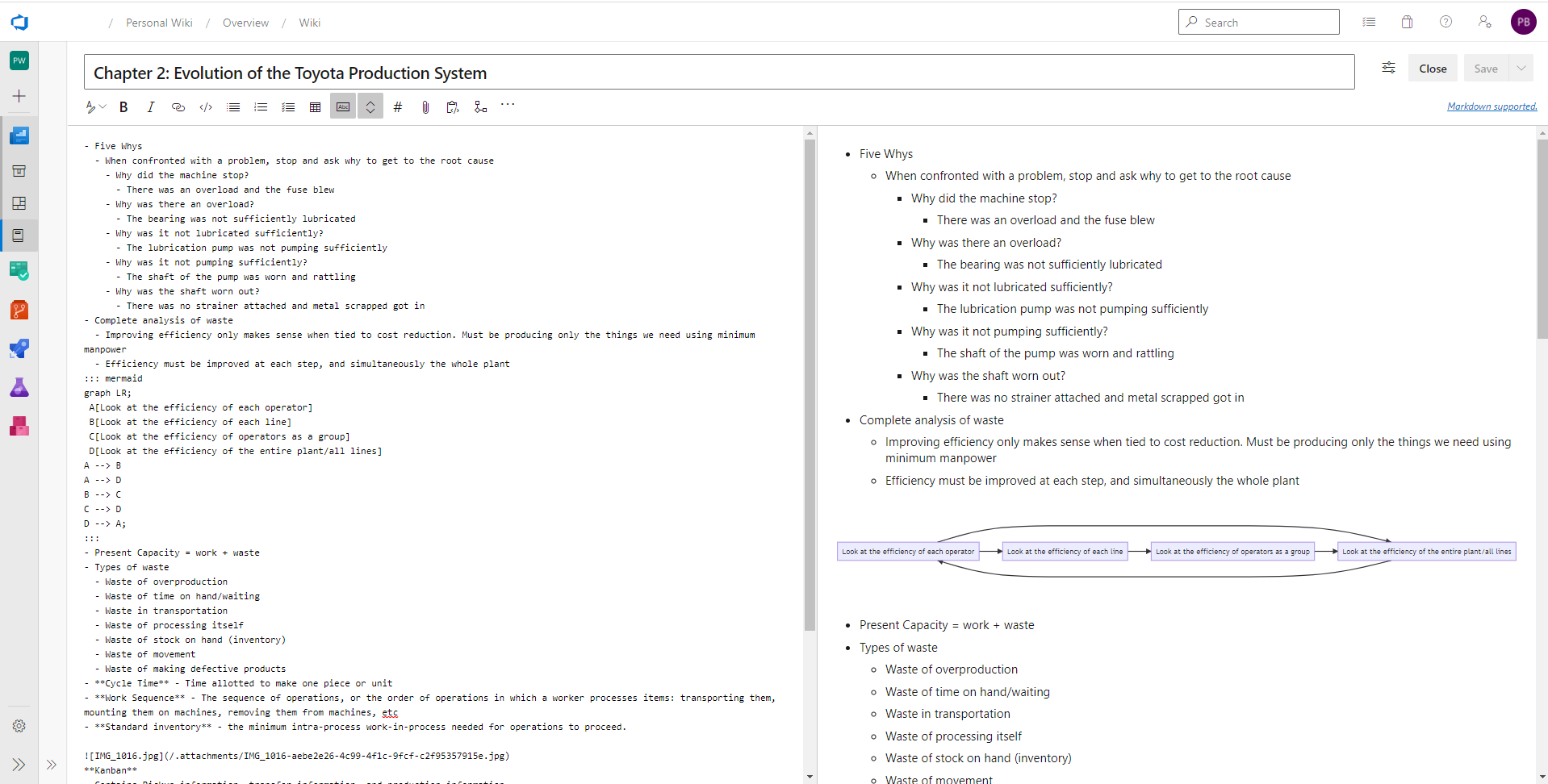Apply italic formatting
The height and width of the screenshot is (784, 1548).
151,107
